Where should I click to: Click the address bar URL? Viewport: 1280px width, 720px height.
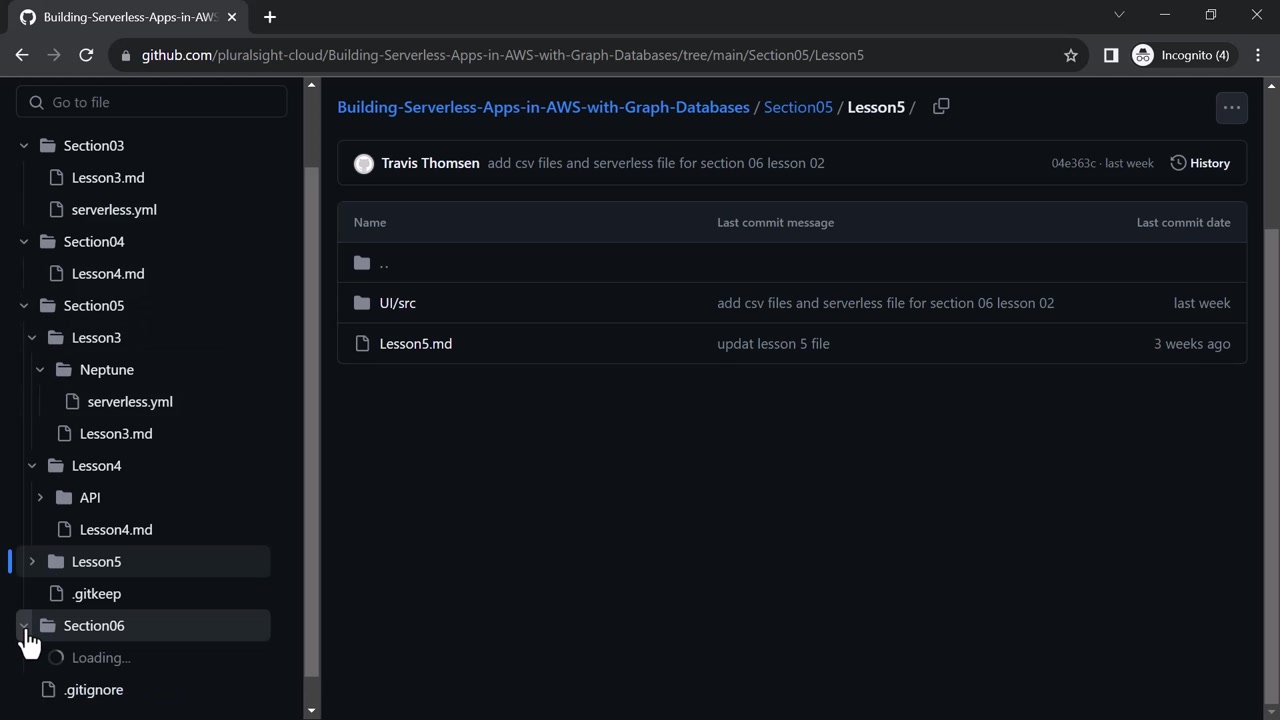pyautogui.click(x=503, y=55)
